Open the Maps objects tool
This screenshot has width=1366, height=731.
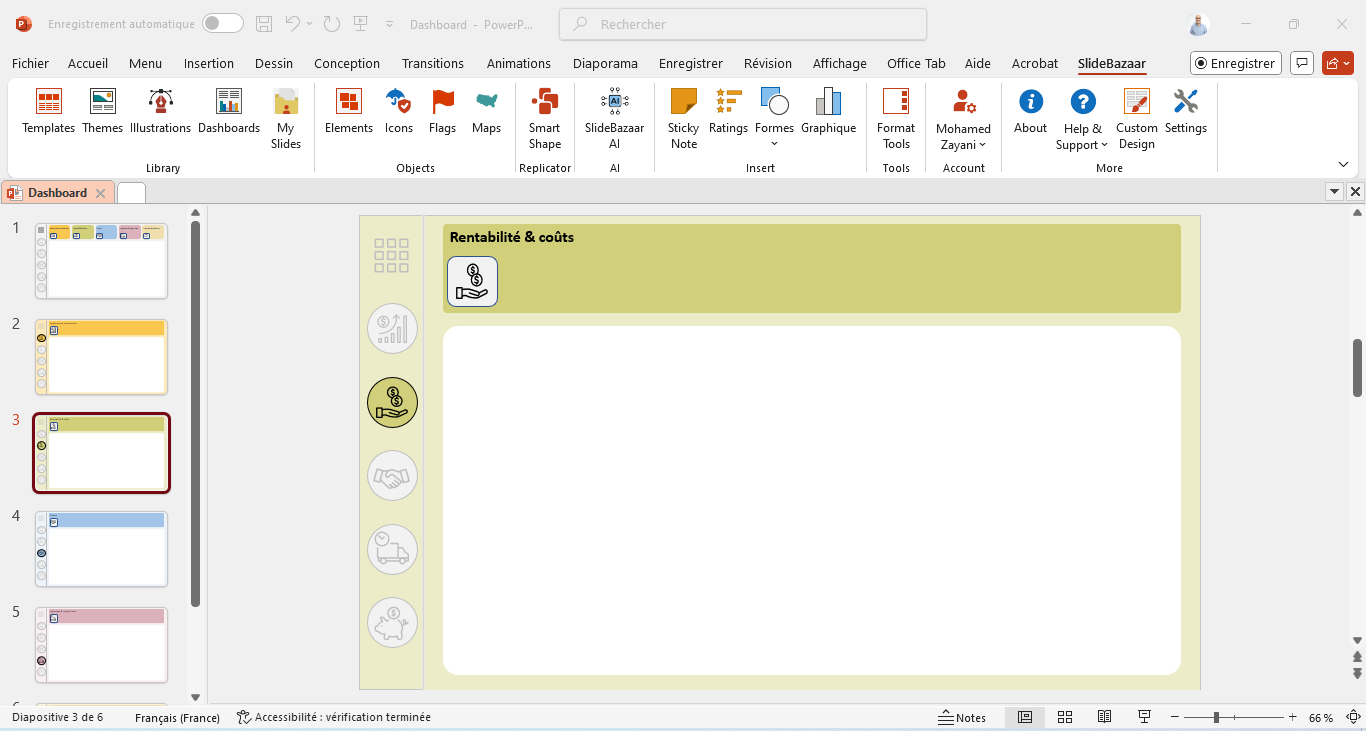(x=486, y=111)
